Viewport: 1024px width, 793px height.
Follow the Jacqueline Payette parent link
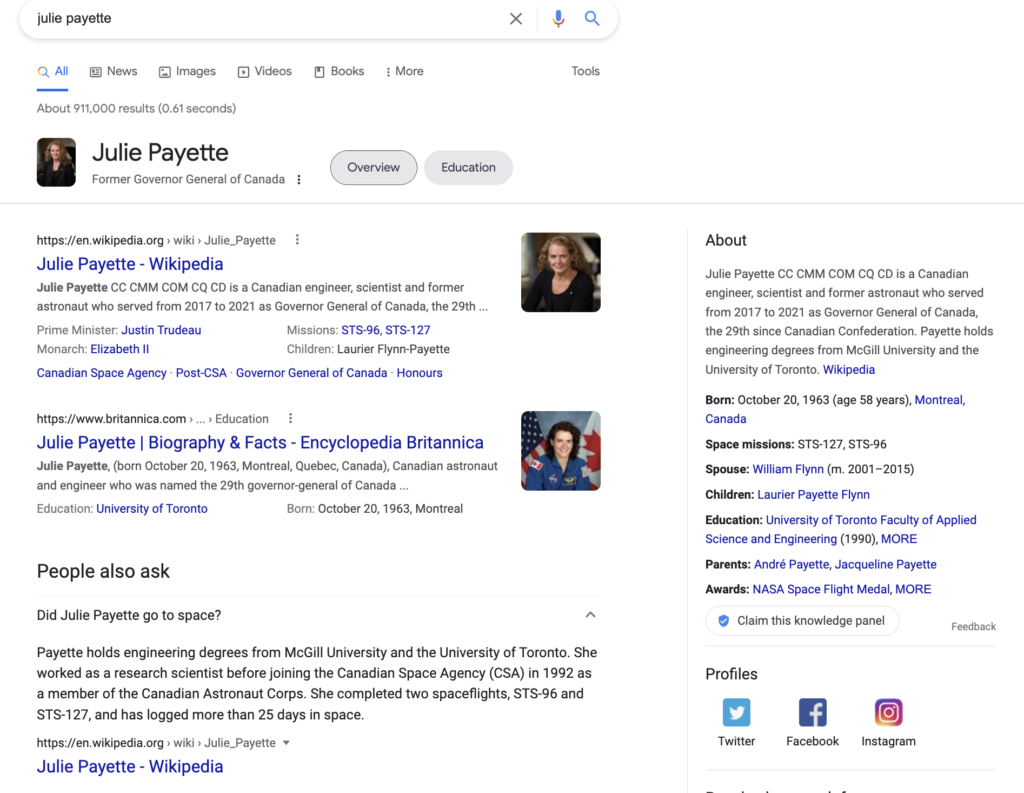pyautogui.click(x=885, y=564)
